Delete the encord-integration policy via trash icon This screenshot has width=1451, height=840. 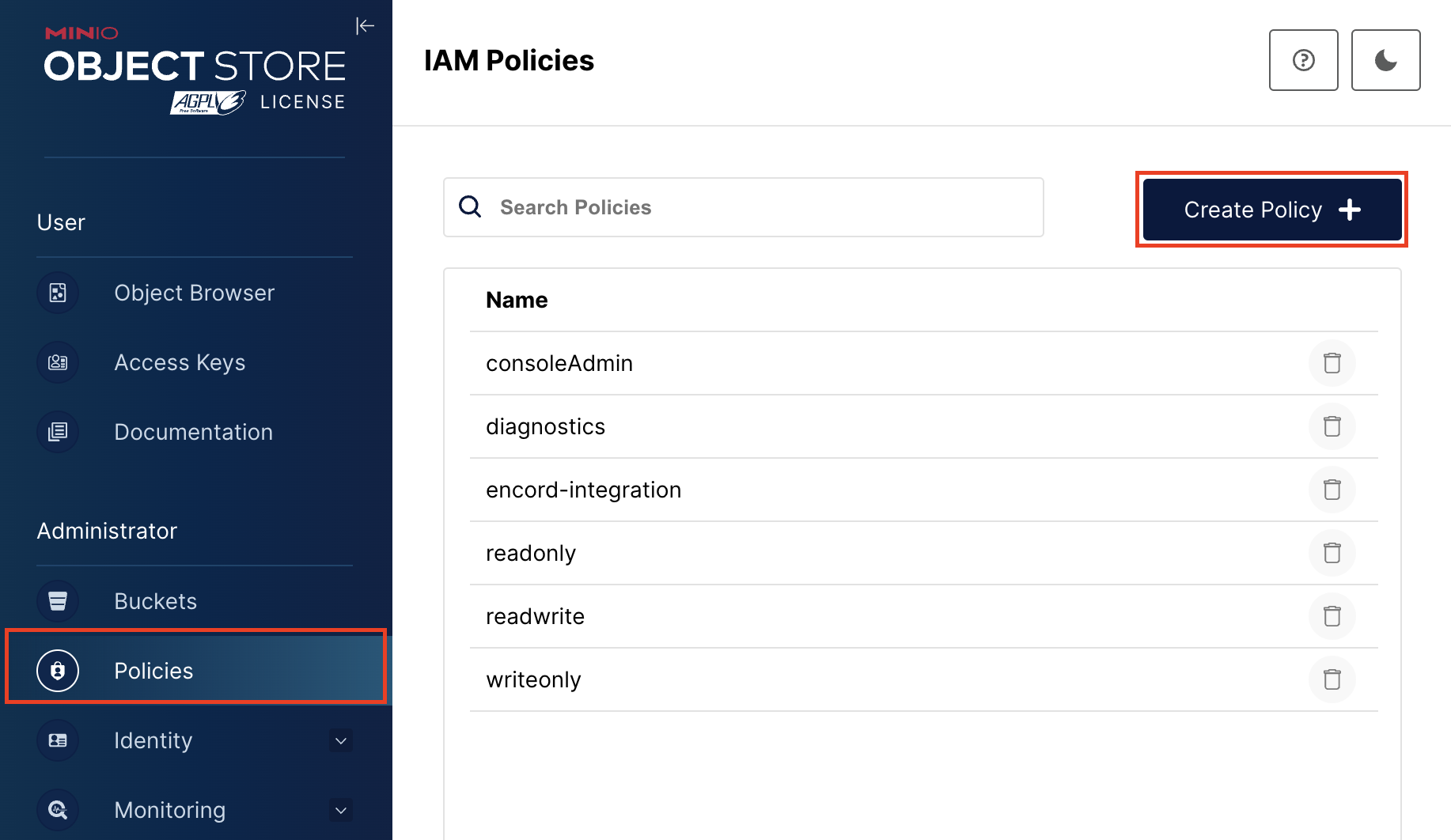tap(1332, 490)
